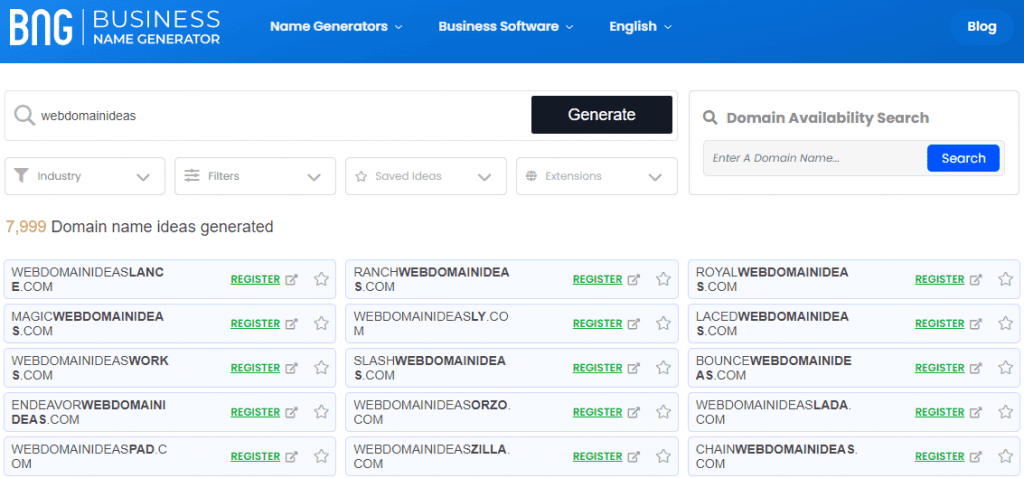The width and height of the screenshot is (1024, 478).
Task: Click the magnifier icon in name search box
Action: tap(24, 115)
